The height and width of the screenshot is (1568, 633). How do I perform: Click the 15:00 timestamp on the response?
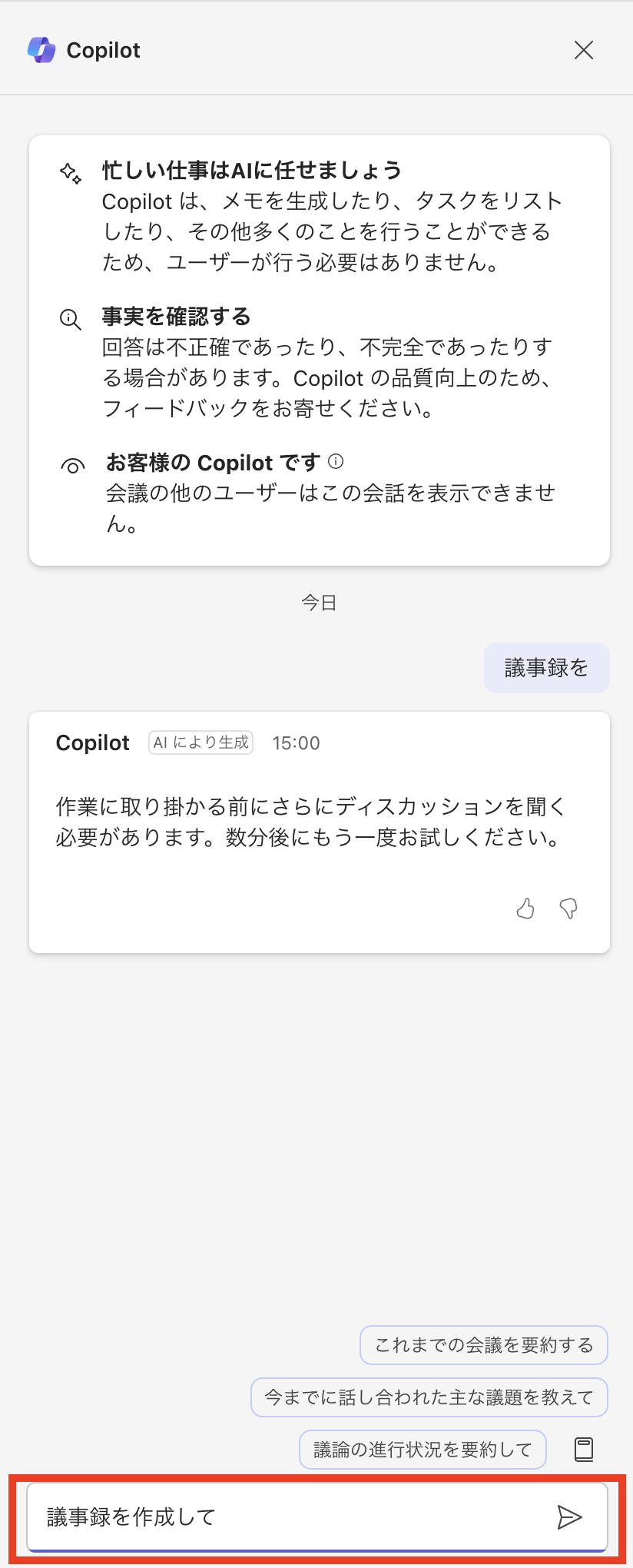pos(296,743)
